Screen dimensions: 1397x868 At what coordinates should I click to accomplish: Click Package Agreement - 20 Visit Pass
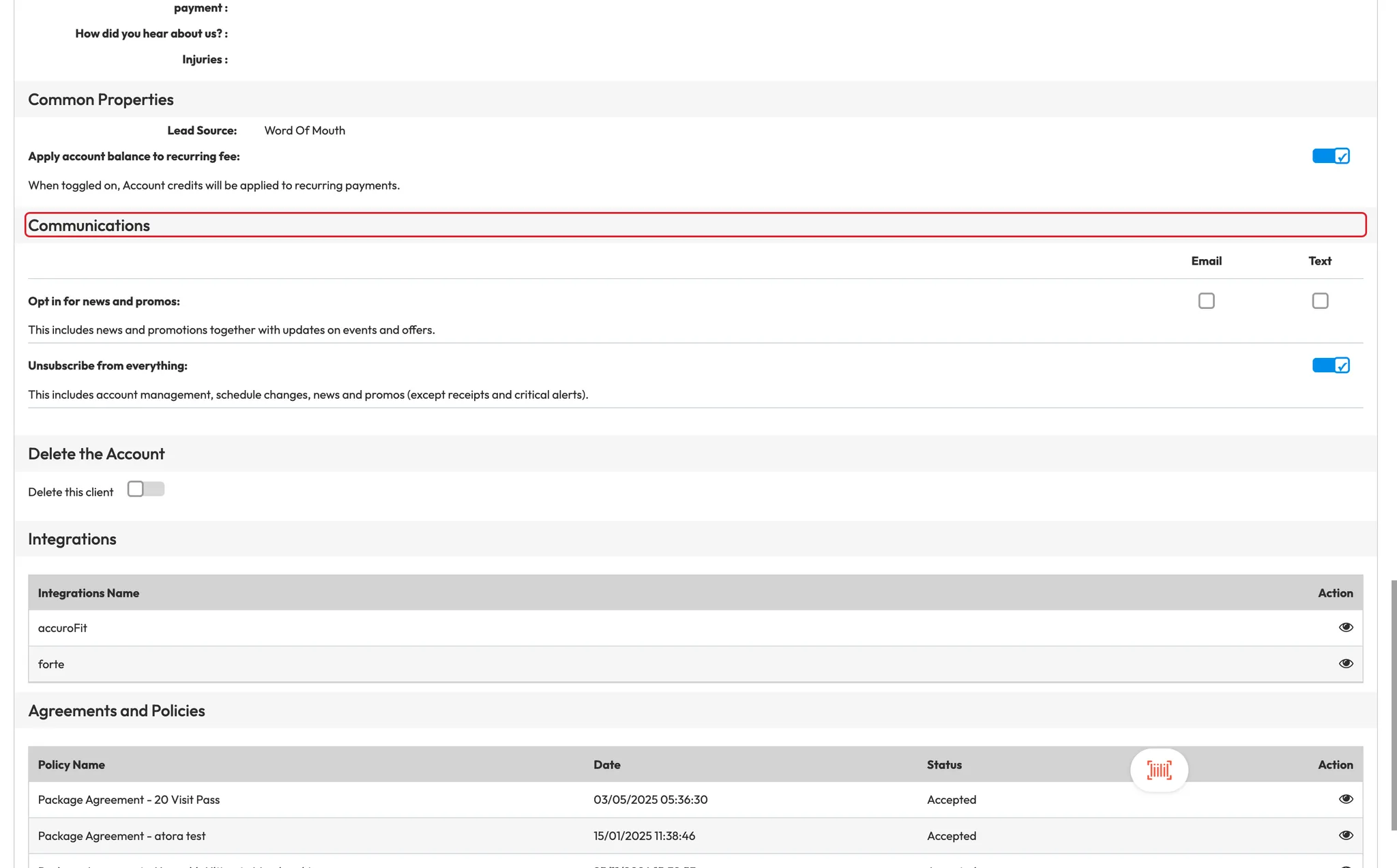point(129,800)
